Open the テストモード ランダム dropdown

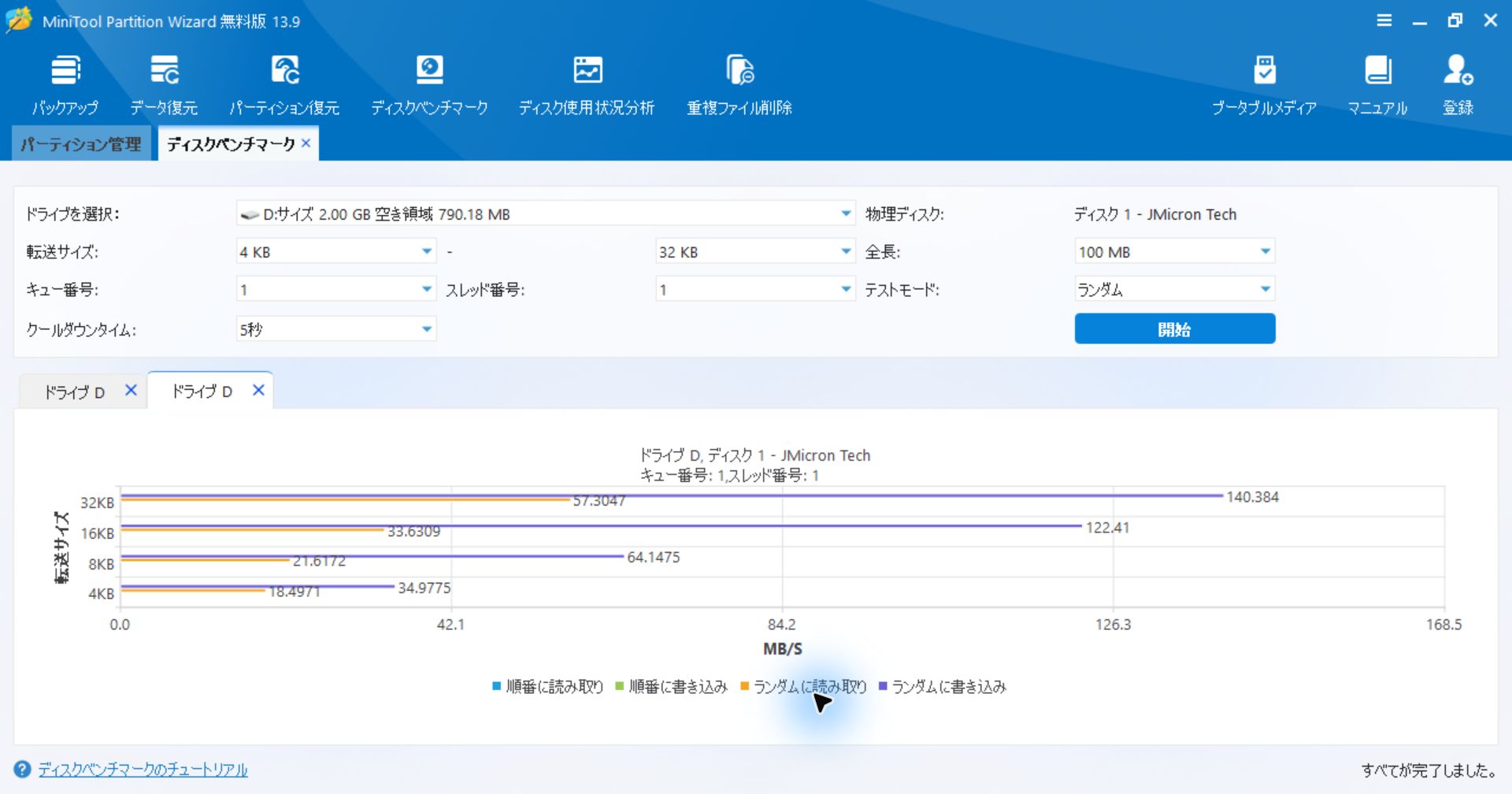pos(1174,289)
